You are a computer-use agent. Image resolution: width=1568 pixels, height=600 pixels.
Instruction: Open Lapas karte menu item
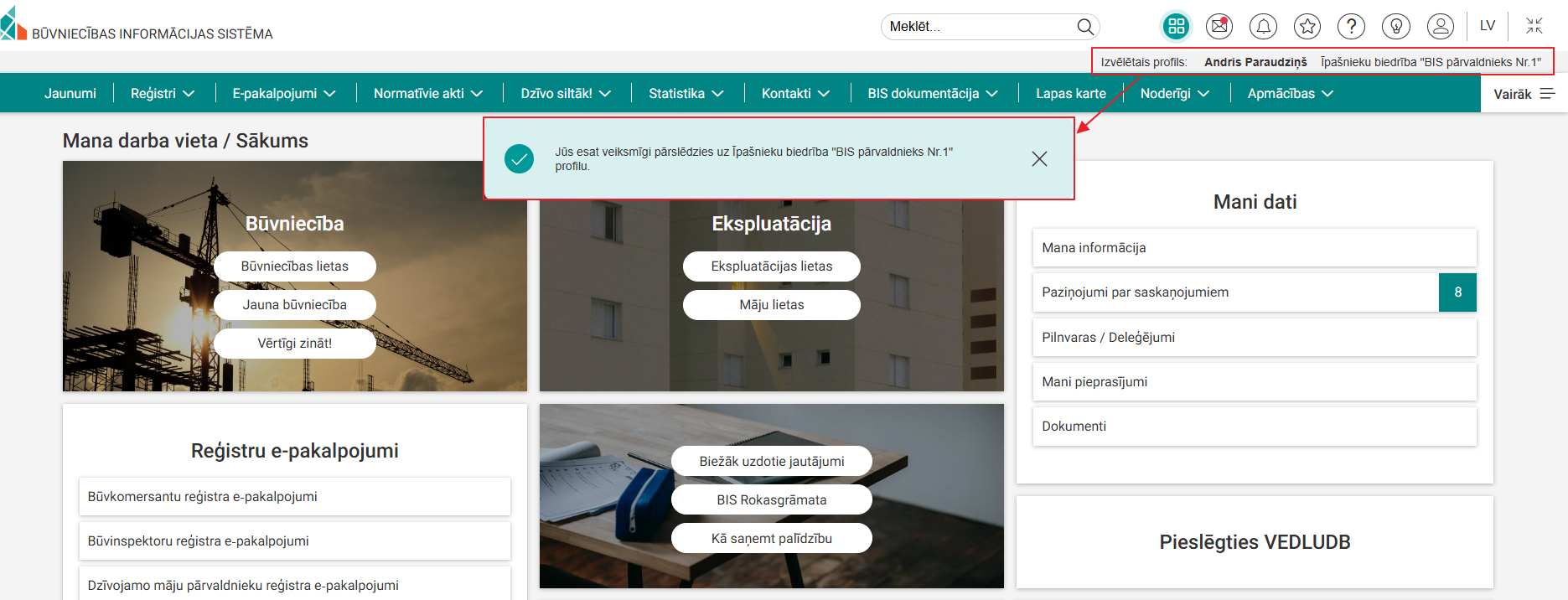(1070, 94)
